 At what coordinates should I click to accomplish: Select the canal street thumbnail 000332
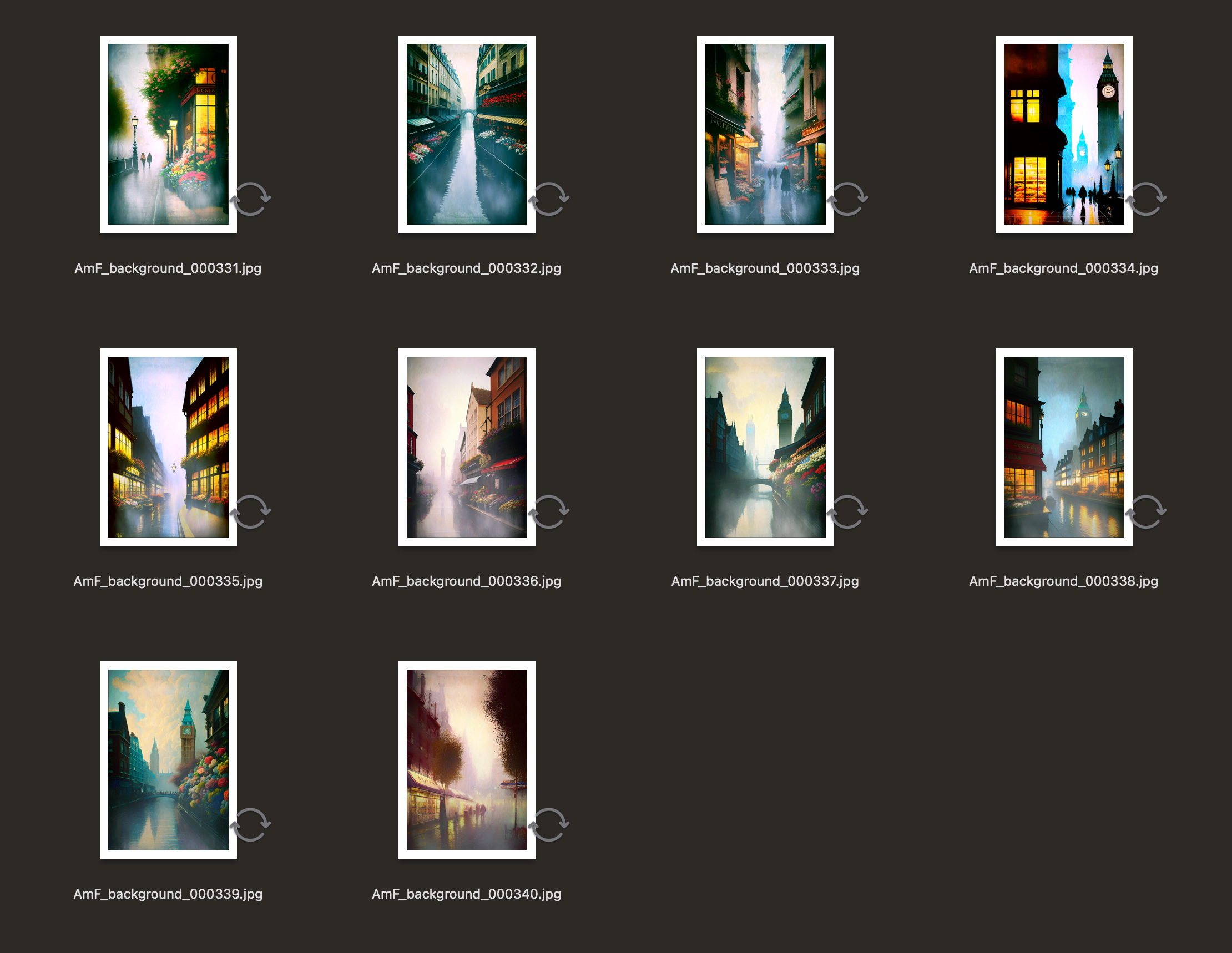pyautogui.click(x=467, y=134)
